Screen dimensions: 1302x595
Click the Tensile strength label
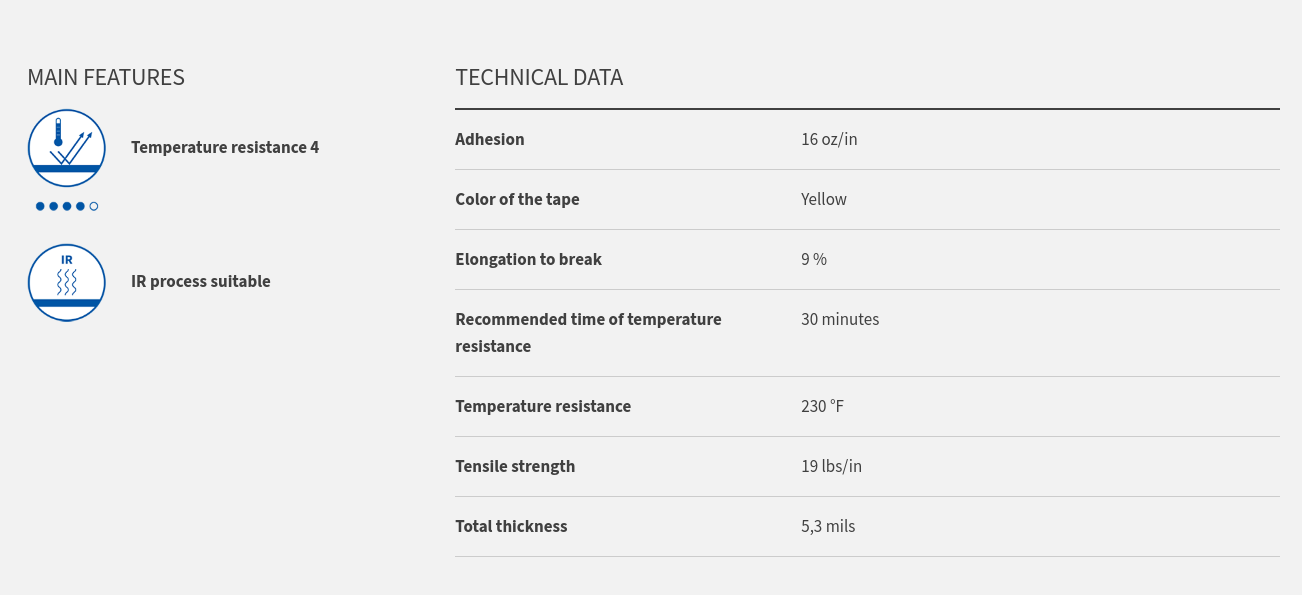[515, 466]
